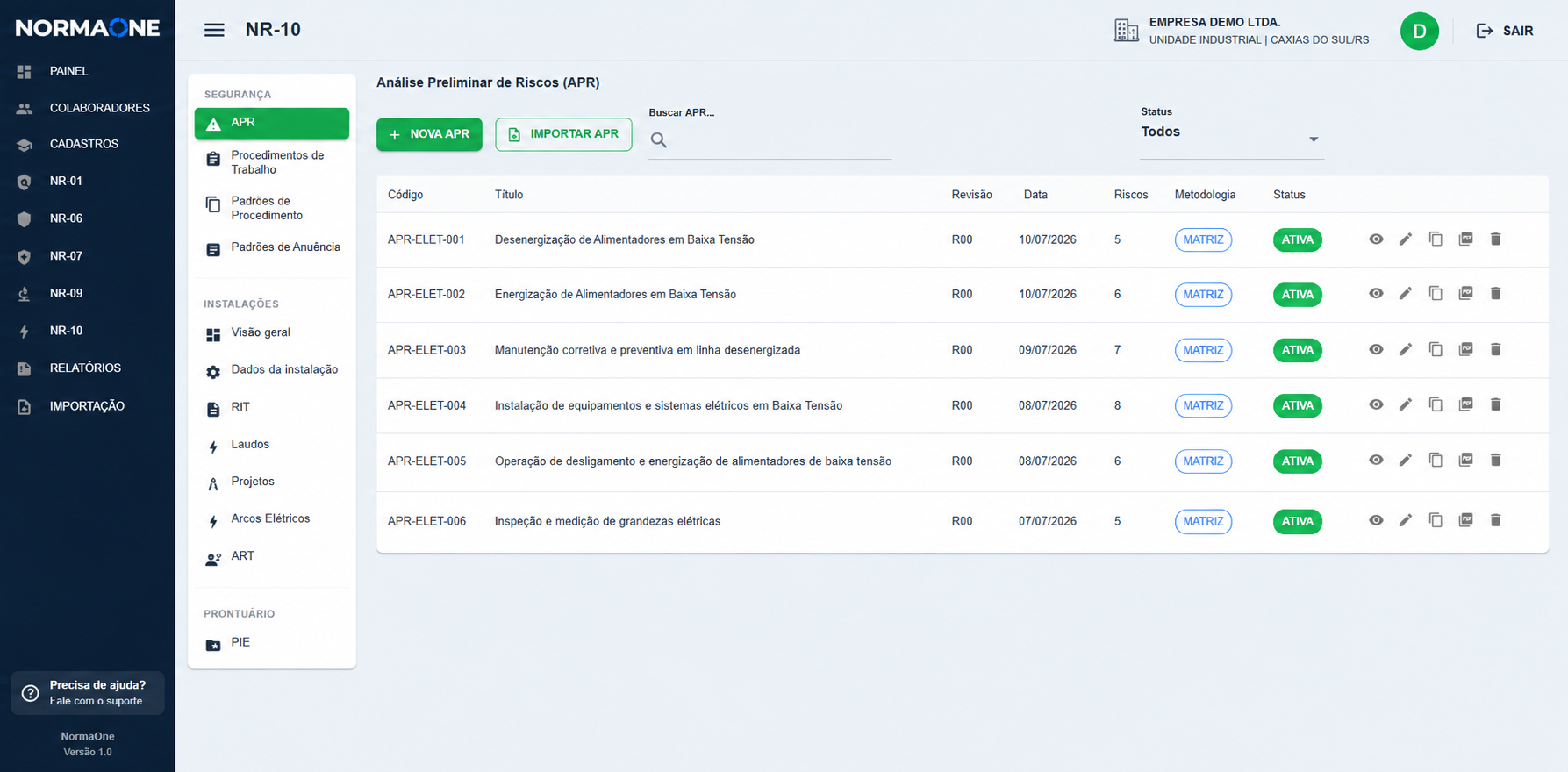Viewport: 1568px width, 772px height.
Task: Select Procedimentos de Trabalho under Segurança
Action: coord(272,162)
